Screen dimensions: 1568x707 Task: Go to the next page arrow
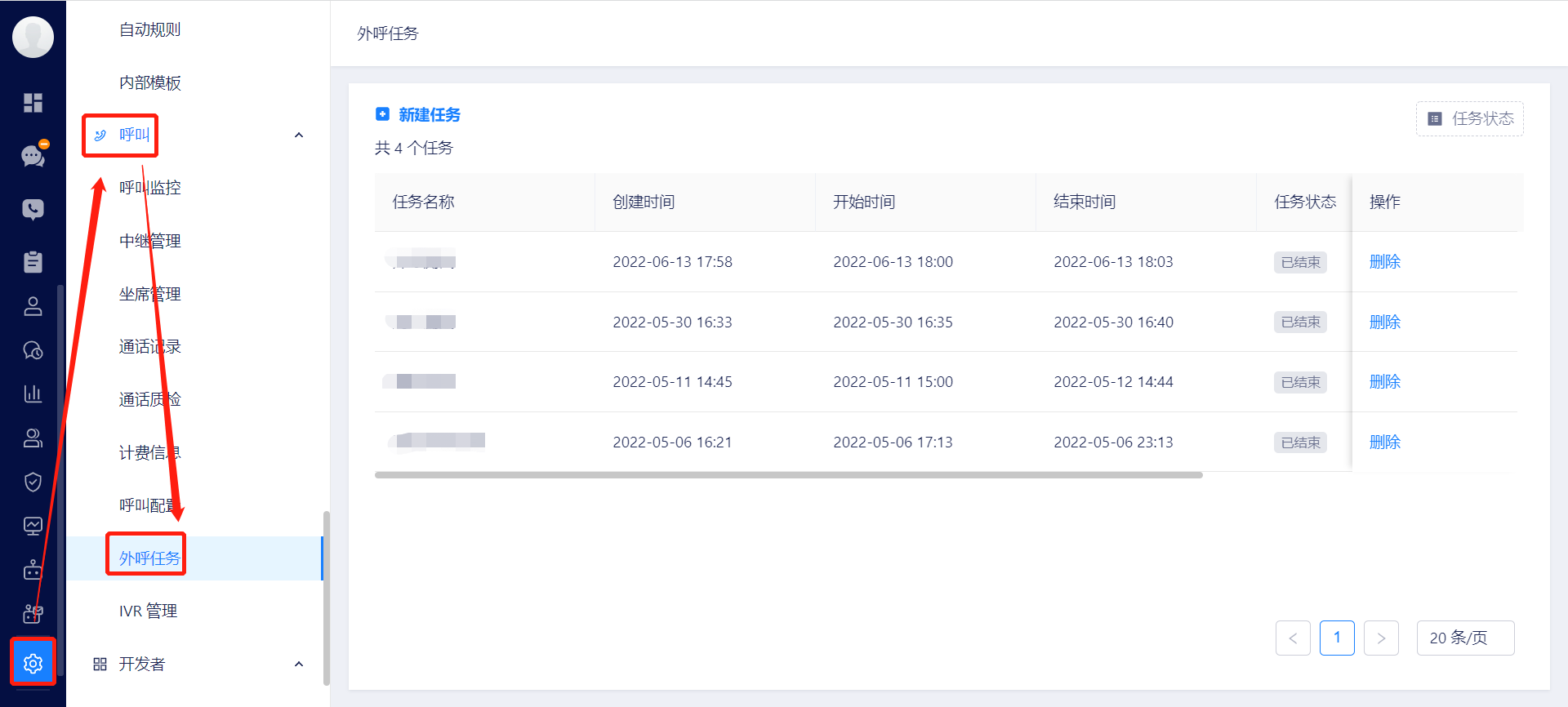(x=1381, y=638)
